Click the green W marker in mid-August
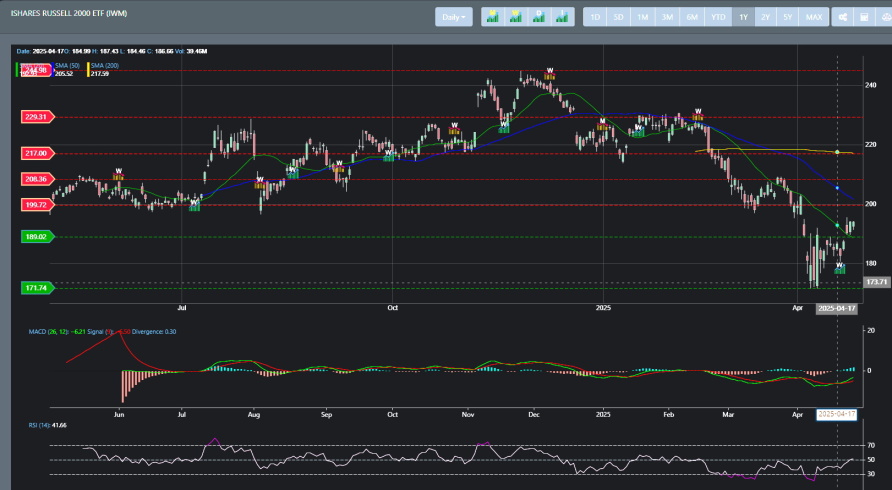892x490 pixels. pyautogui.click(x=293, y=172)
